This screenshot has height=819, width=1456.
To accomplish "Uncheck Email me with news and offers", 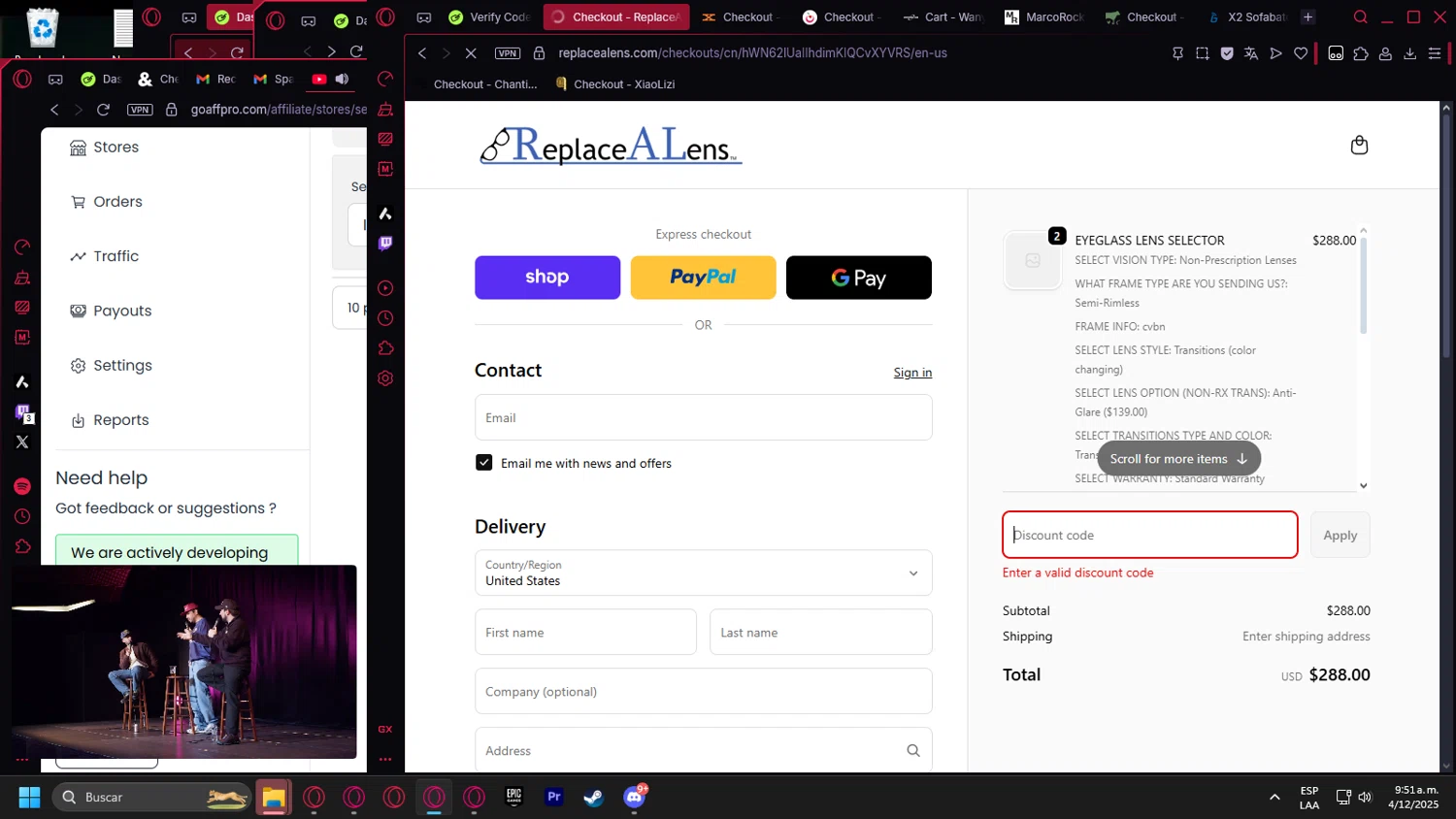I will pyautogui.click(x=483, y=463).
